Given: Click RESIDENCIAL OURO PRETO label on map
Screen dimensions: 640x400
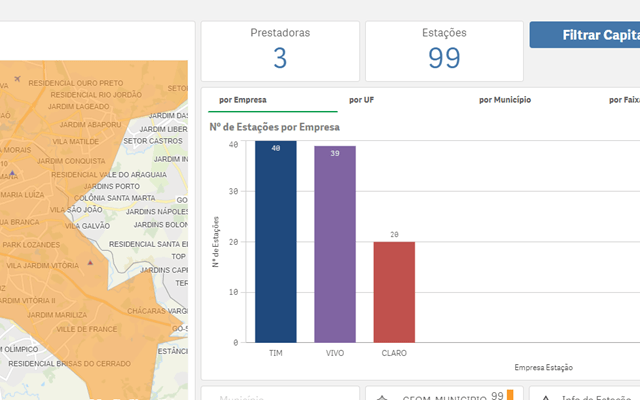Looking at the screenshot, I should [x=76, y=83].
